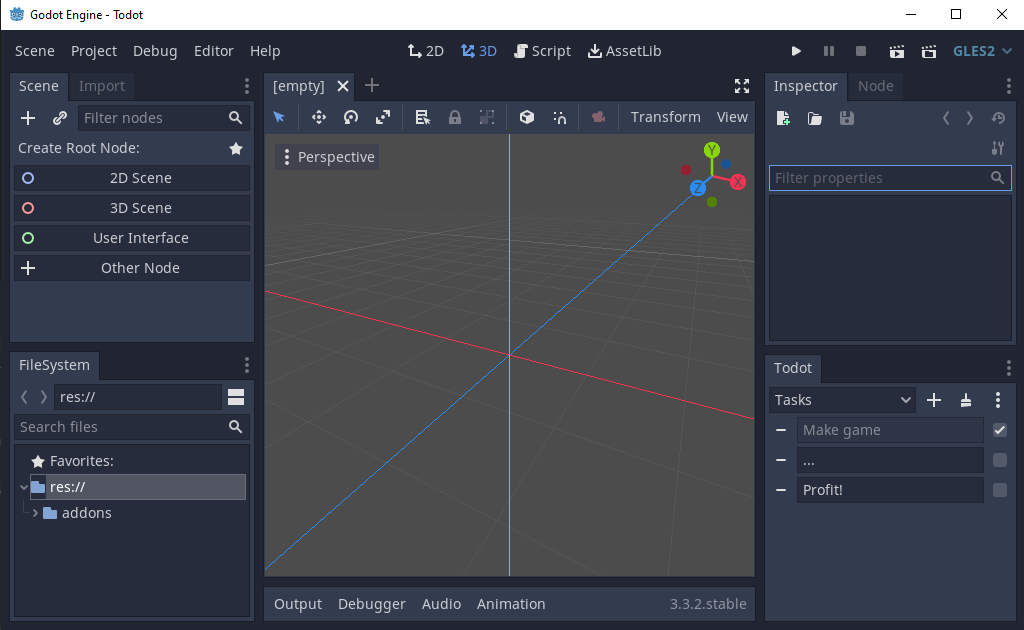The height and width of the screenshot is (630, 1024).
Task: Add a new scene tab
Action: coord(372,86)
